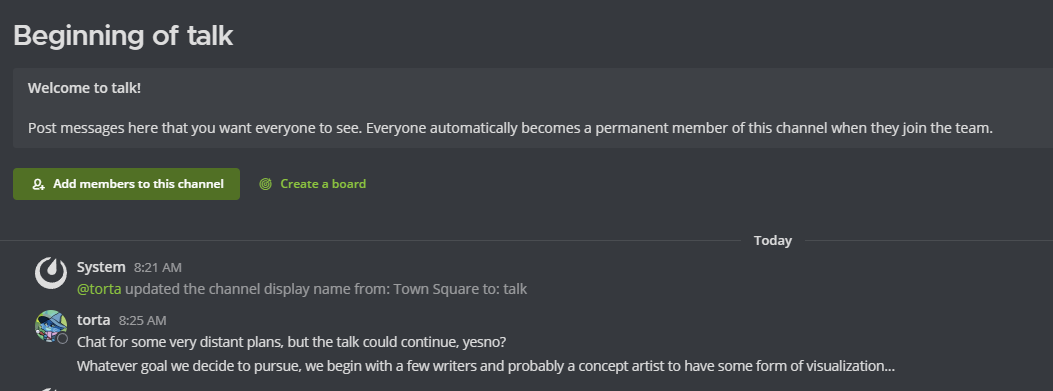Click the System Mattermost logo avatar
Image resolution: width=1053 pixels, height=391 pixels.
51,273
